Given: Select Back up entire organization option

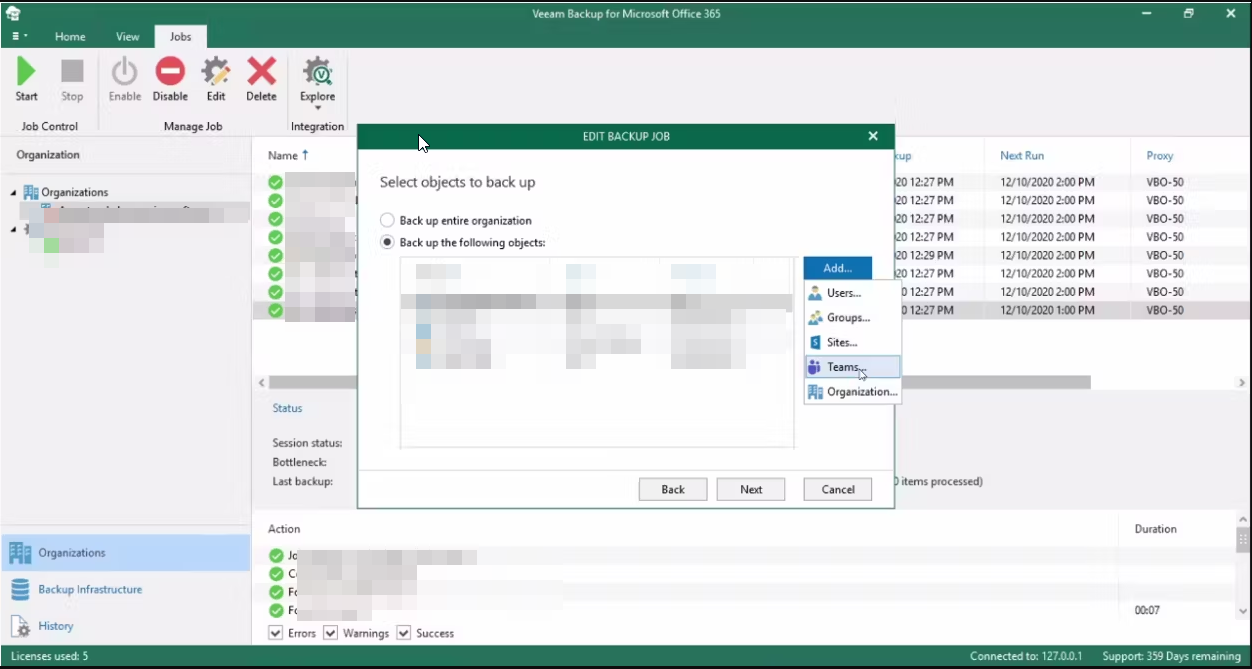Looking at the screenshot, I should [387, 220].
